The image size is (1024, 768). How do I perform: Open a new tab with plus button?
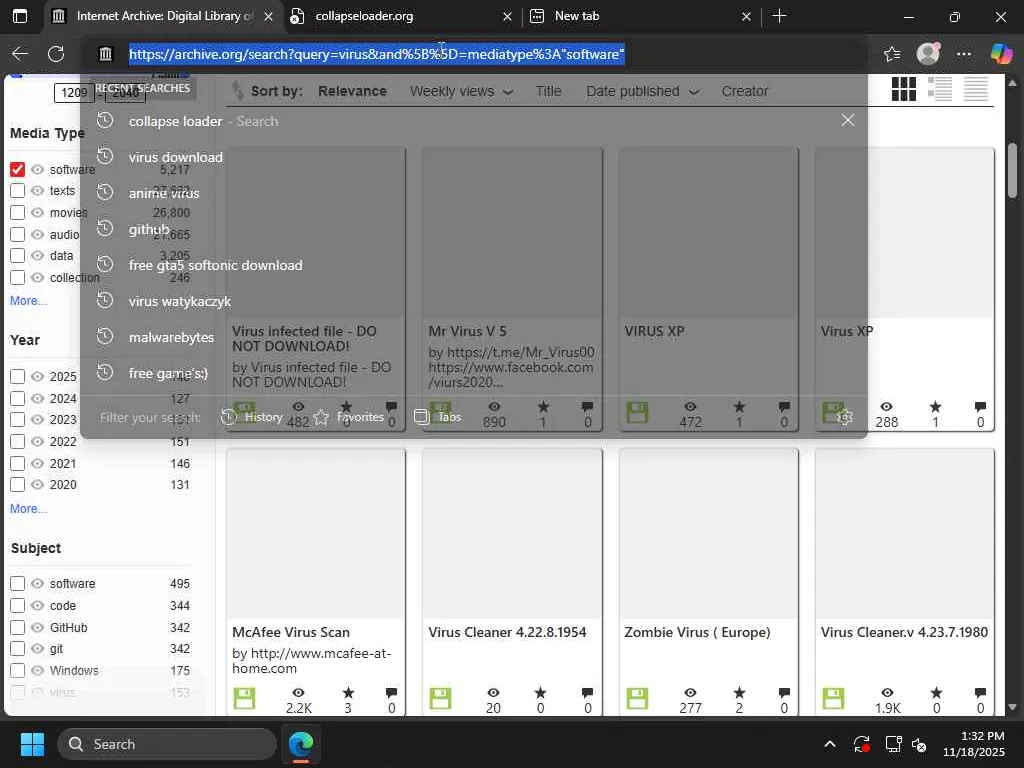pyautogui.click(x=779, y=16)
